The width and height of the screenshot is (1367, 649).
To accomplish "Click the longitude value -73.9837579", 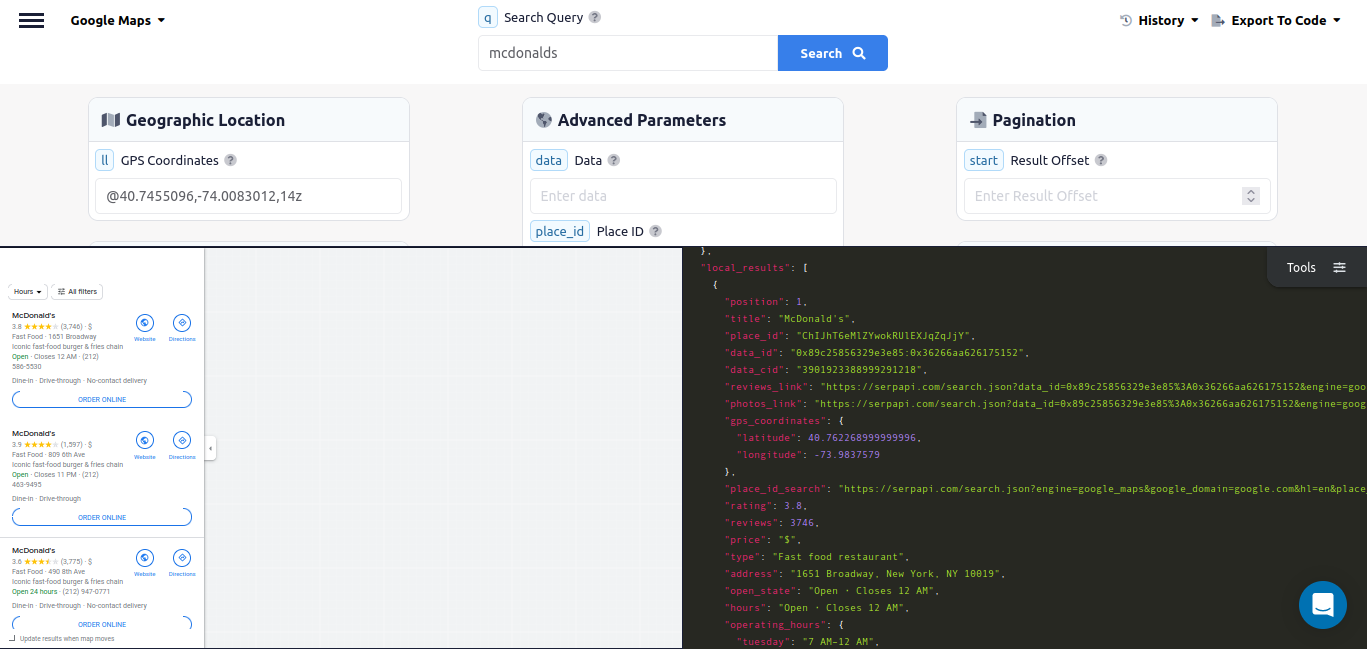I will [847, 455].
